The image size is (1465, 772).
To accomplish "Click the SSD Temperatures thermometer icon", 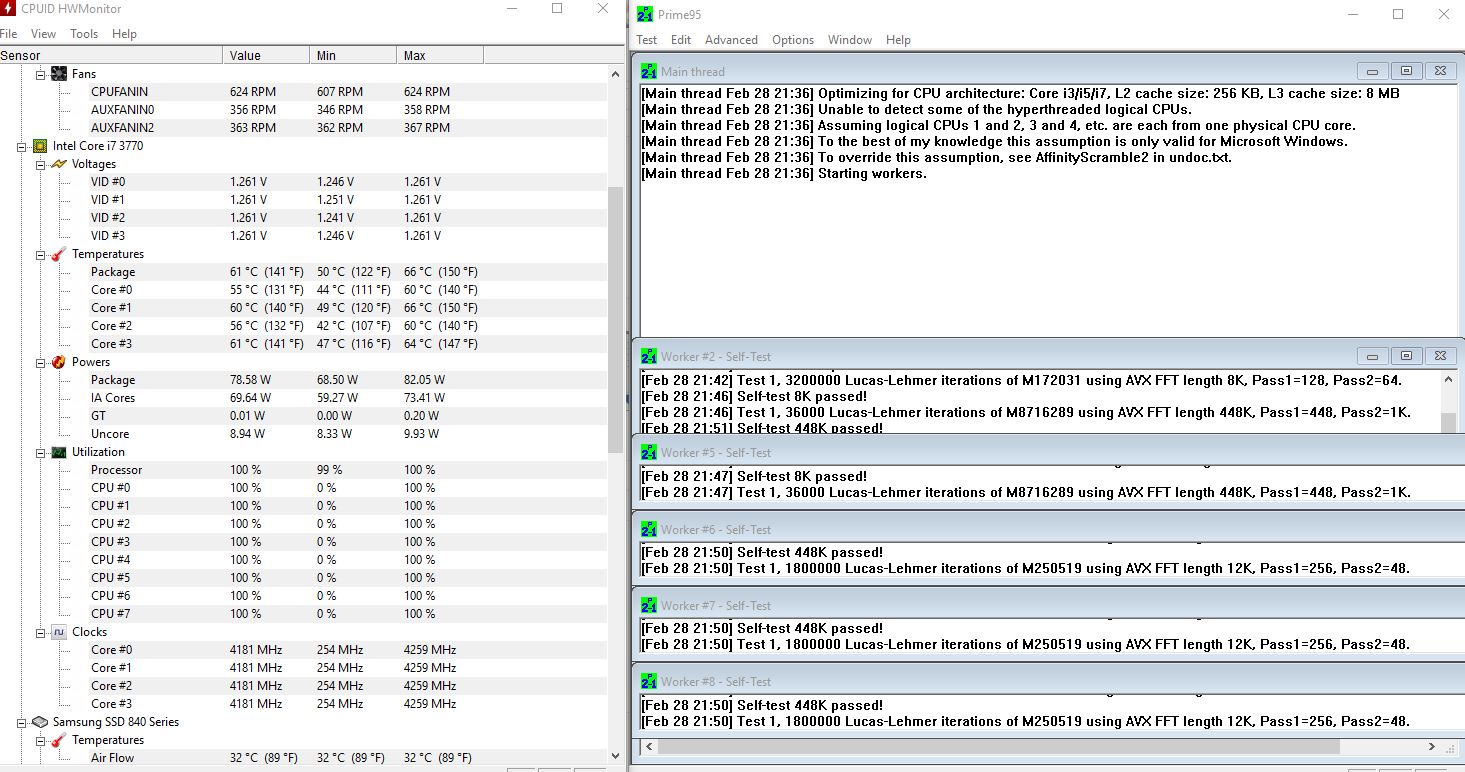I will tap(59, 740).
